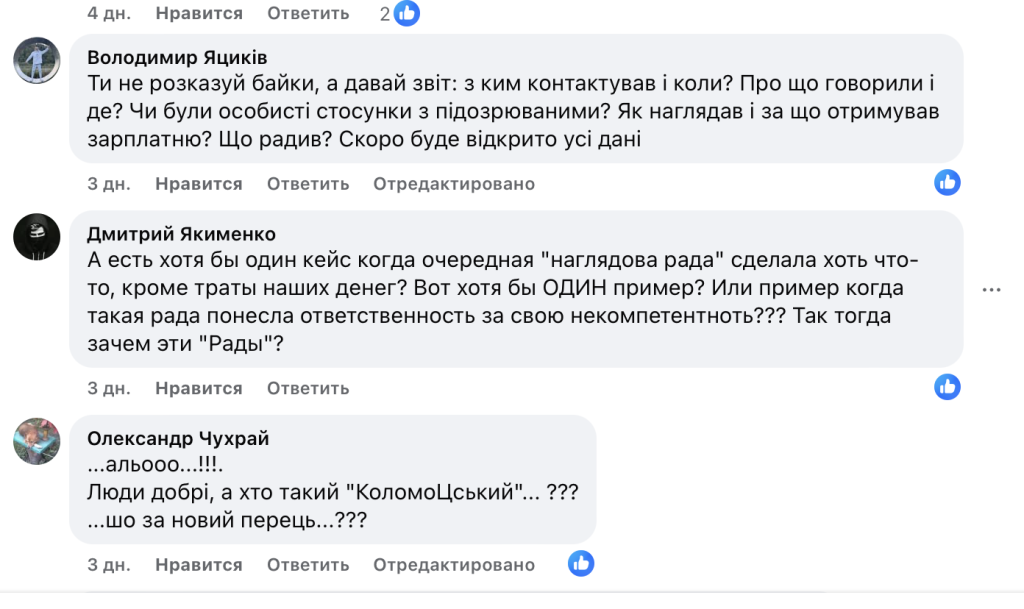
Task: Click the thumbs-up reaction icon on Володимир Яциків's comment
Action: 947,181
